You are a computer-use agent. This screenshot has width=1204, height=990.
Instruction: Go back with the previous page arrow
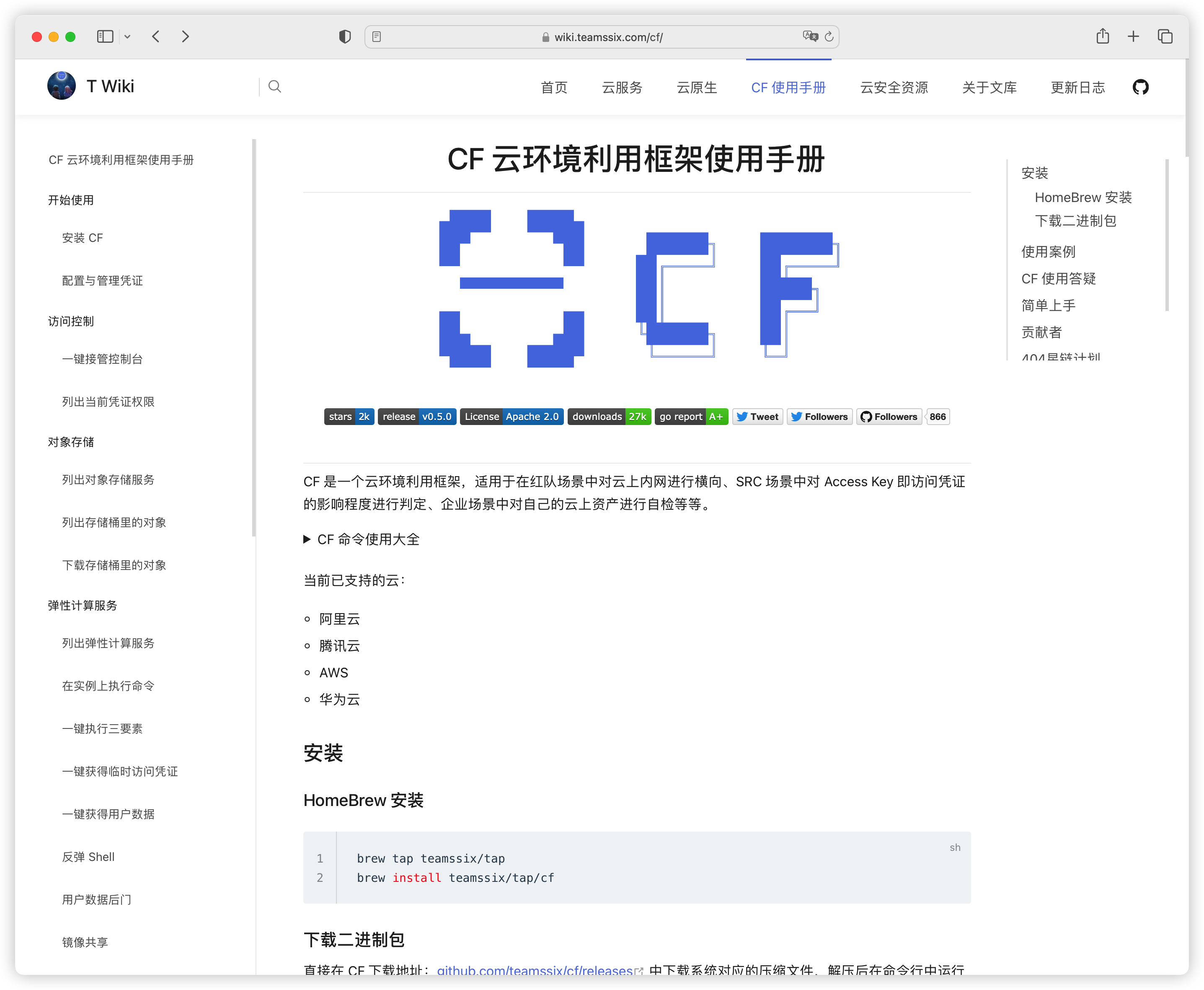coord(155,36)
